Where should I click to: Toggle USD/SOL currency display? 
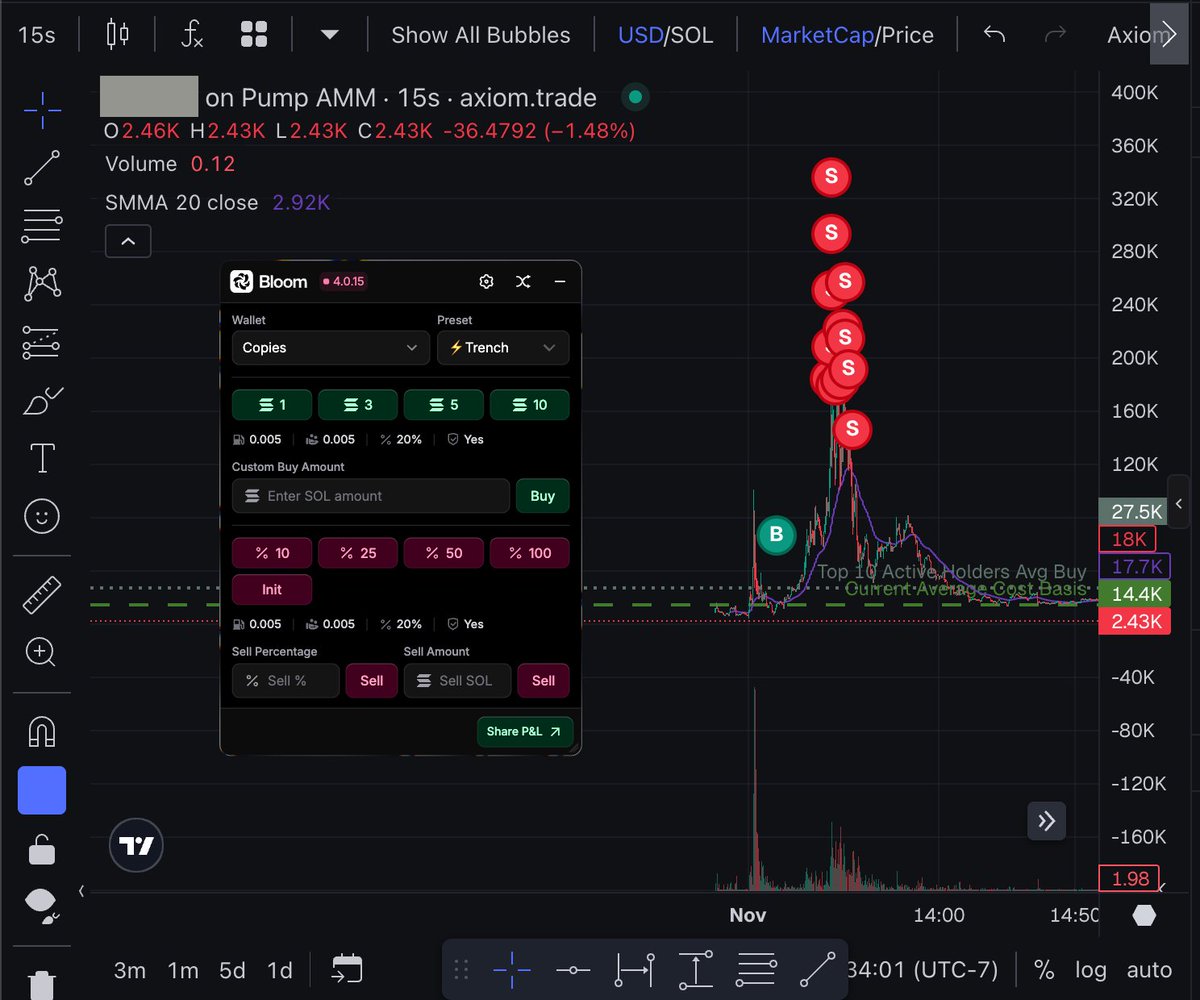pyautogui.click(x=665, y=35)
